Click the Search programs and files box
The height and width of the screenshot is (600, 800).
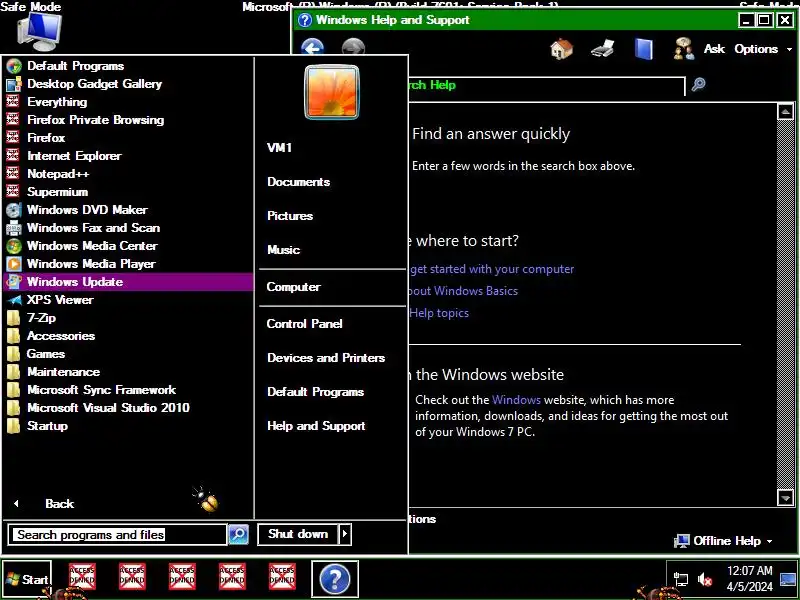coord(117,535)
